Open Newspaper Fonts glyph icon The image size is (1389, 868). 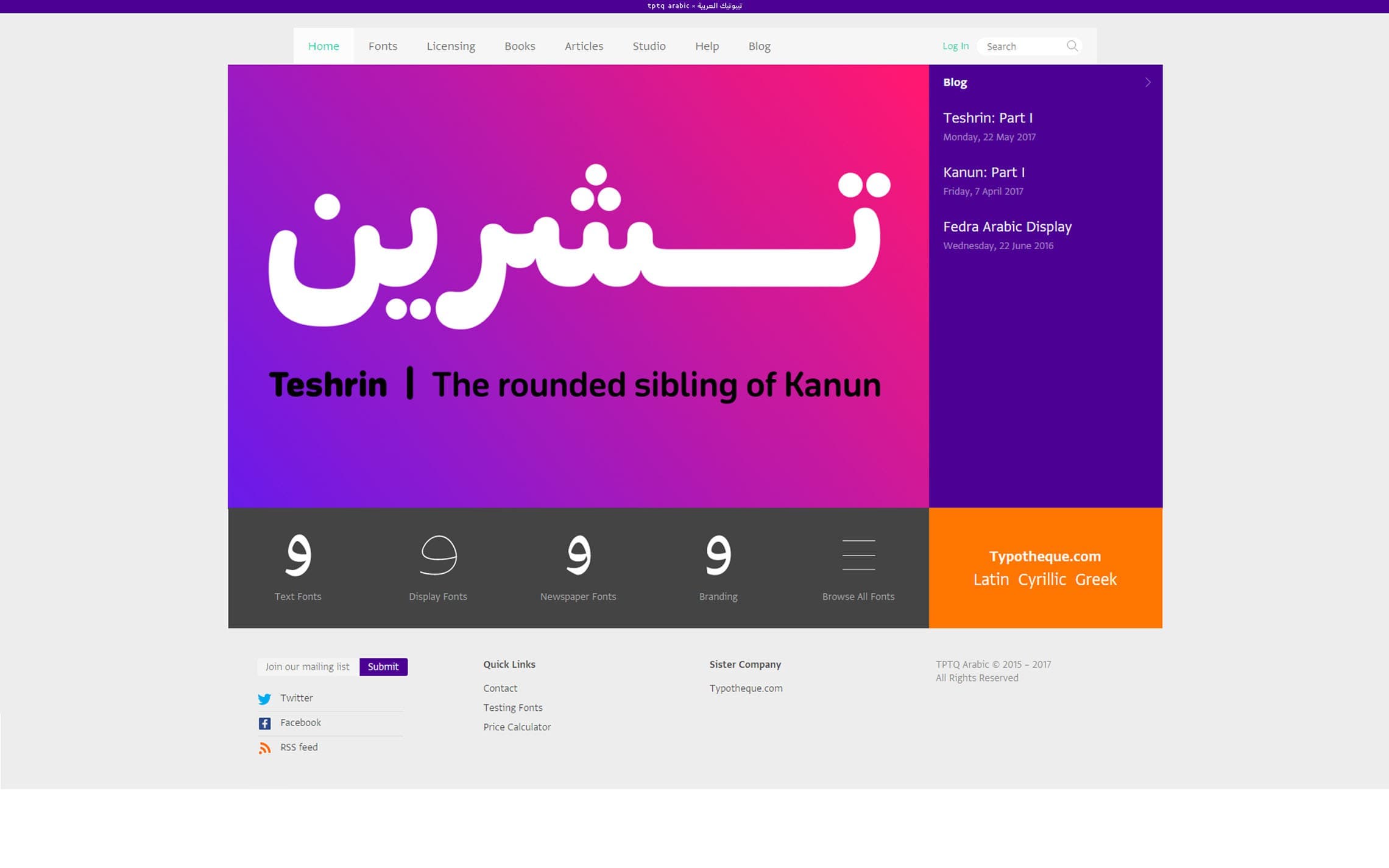click(578, 554)
